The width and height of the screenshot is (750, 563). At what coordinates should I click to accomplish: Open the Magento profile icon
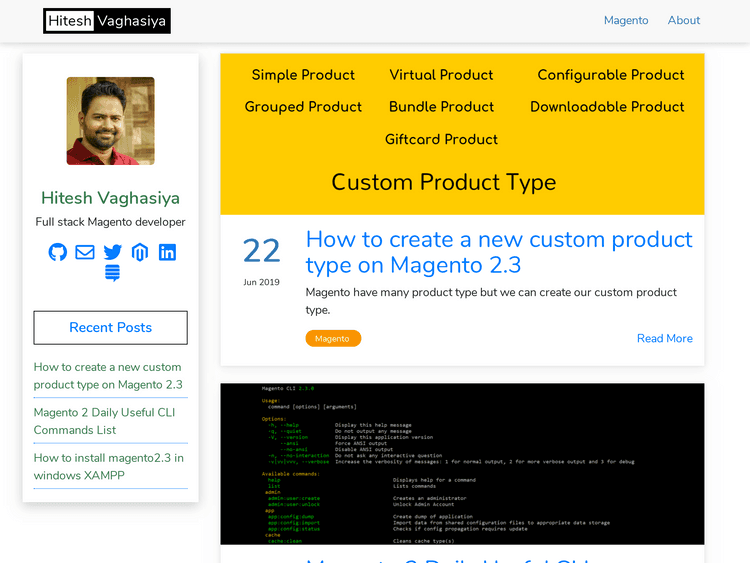click(x=140, y=252)
